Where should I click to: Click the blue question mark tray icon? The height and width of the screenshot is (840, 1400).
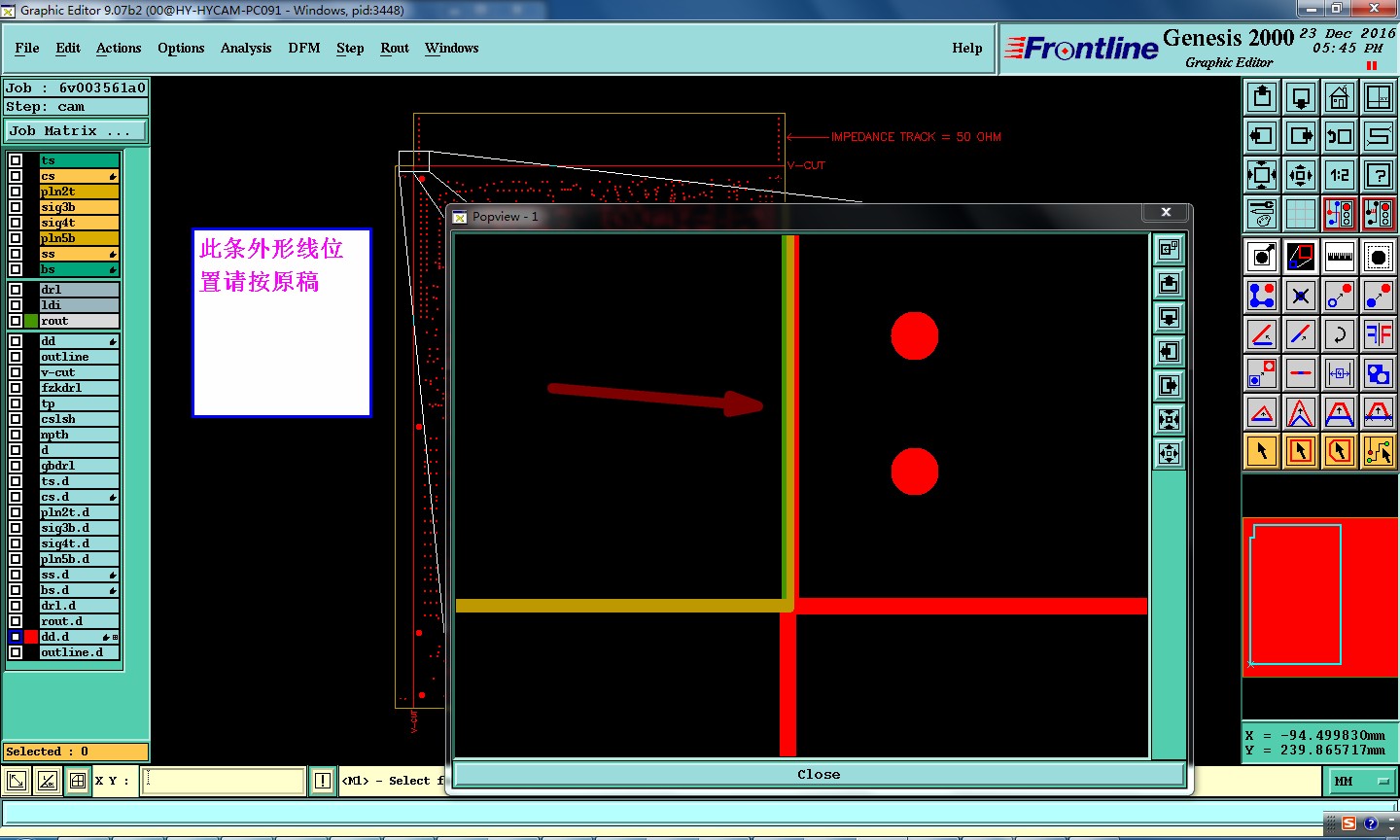coord(1371,823)
